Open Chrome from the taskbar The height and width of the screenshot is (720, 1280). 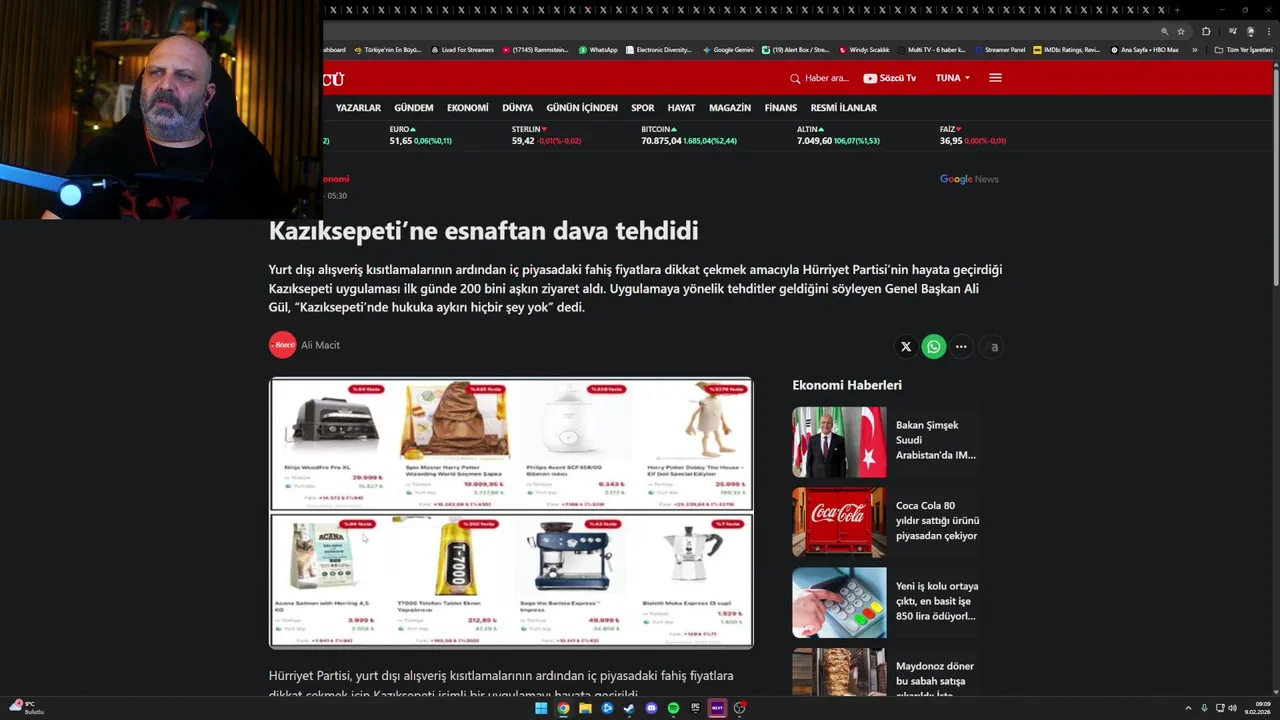point(563,708)
